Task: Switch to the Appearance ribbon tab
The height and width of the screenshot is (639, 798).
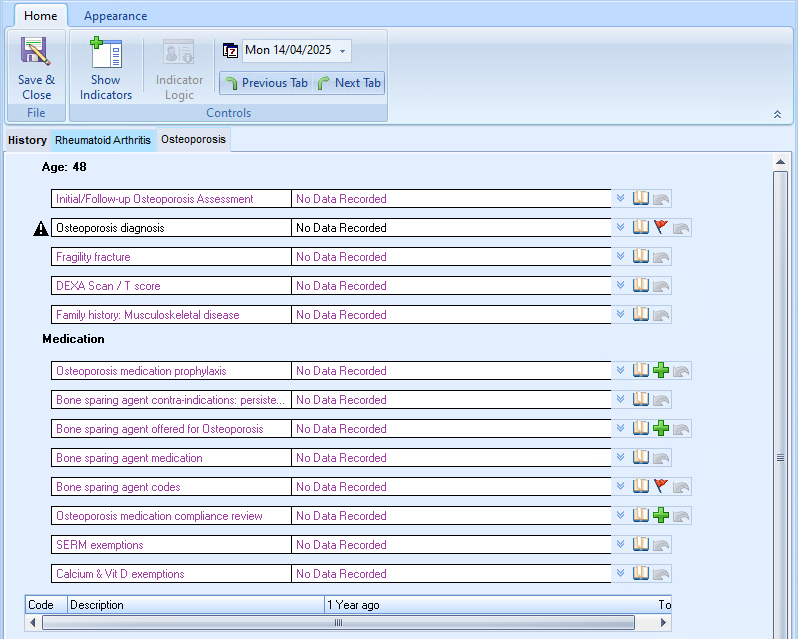Action: click(116, 16)
